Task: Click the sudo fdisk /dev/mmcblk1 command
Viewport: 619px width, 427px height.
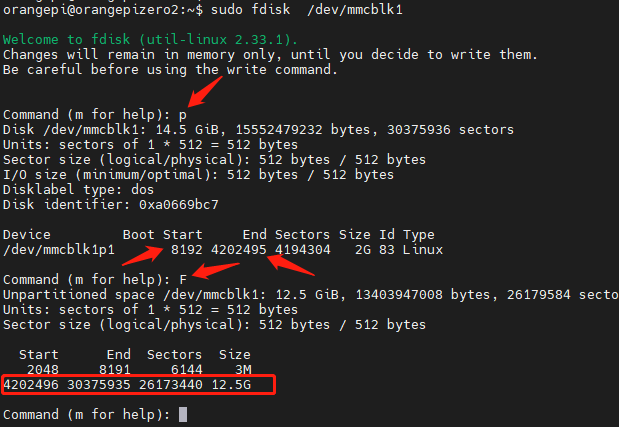Action: [x=307, y=9]
